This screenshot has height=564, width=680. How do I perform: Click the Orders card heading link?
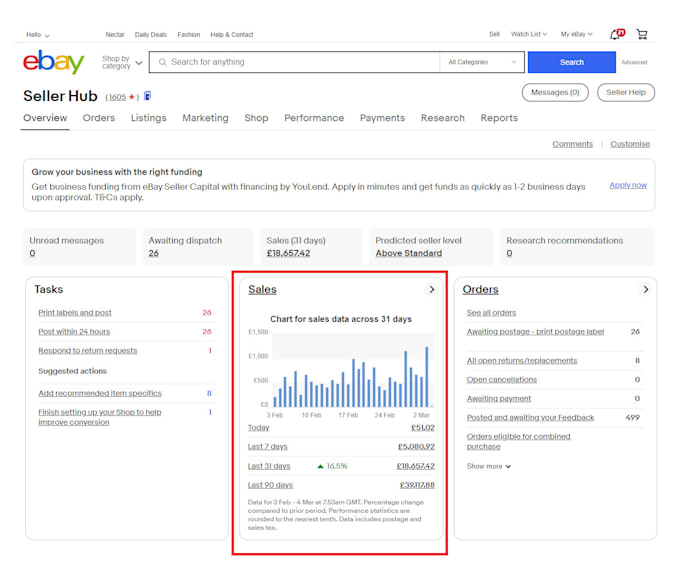pyautogui.click(x=481, y=289)
